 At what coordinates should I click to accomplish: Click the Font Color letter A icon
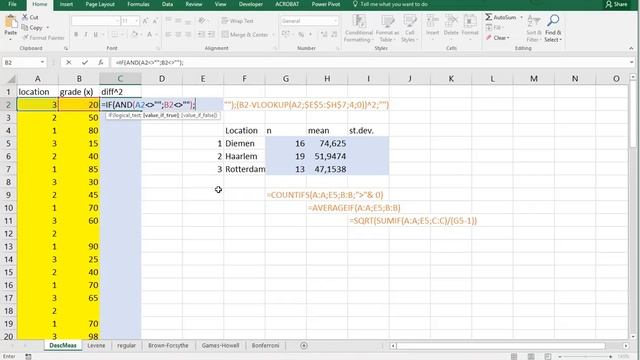tap(149, 35)
